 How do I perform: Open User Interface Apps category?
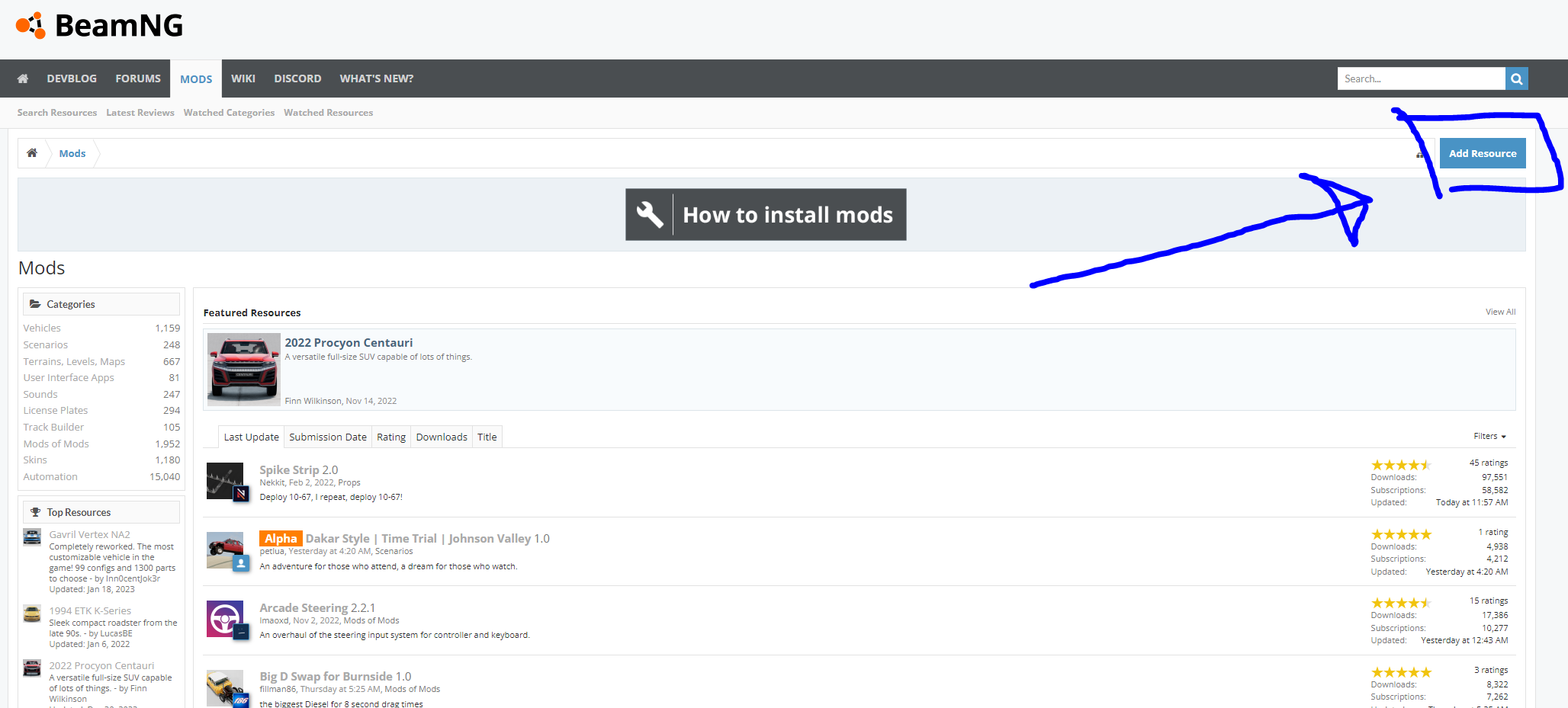click(69, 377)
